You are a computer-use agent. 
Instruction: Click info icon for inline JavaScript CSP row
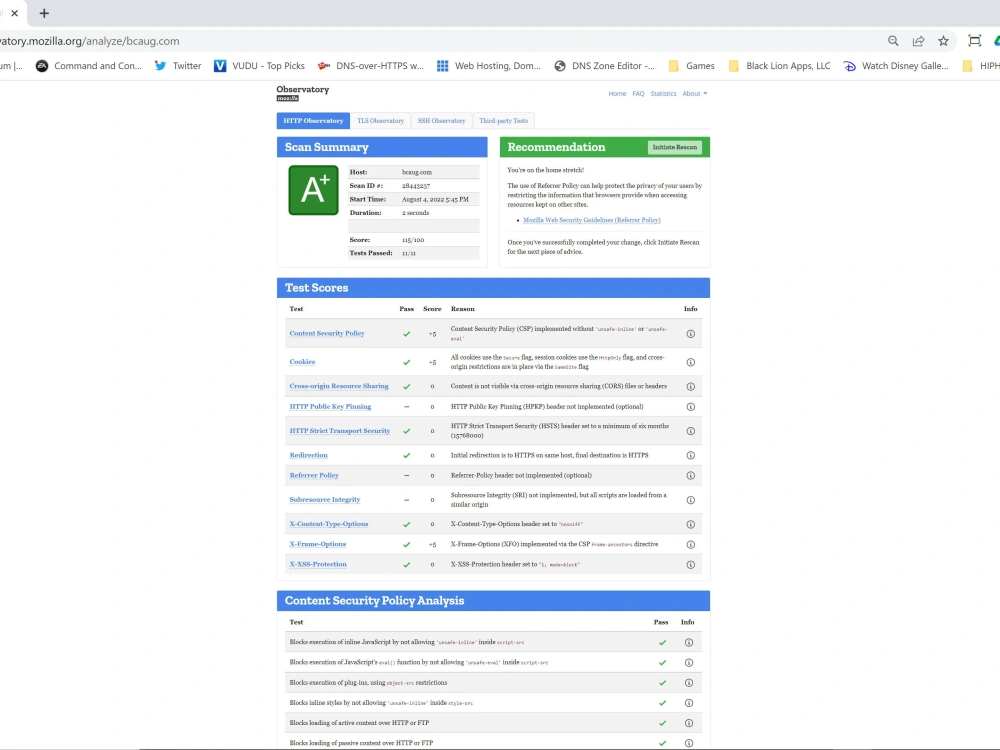point(689,643)
